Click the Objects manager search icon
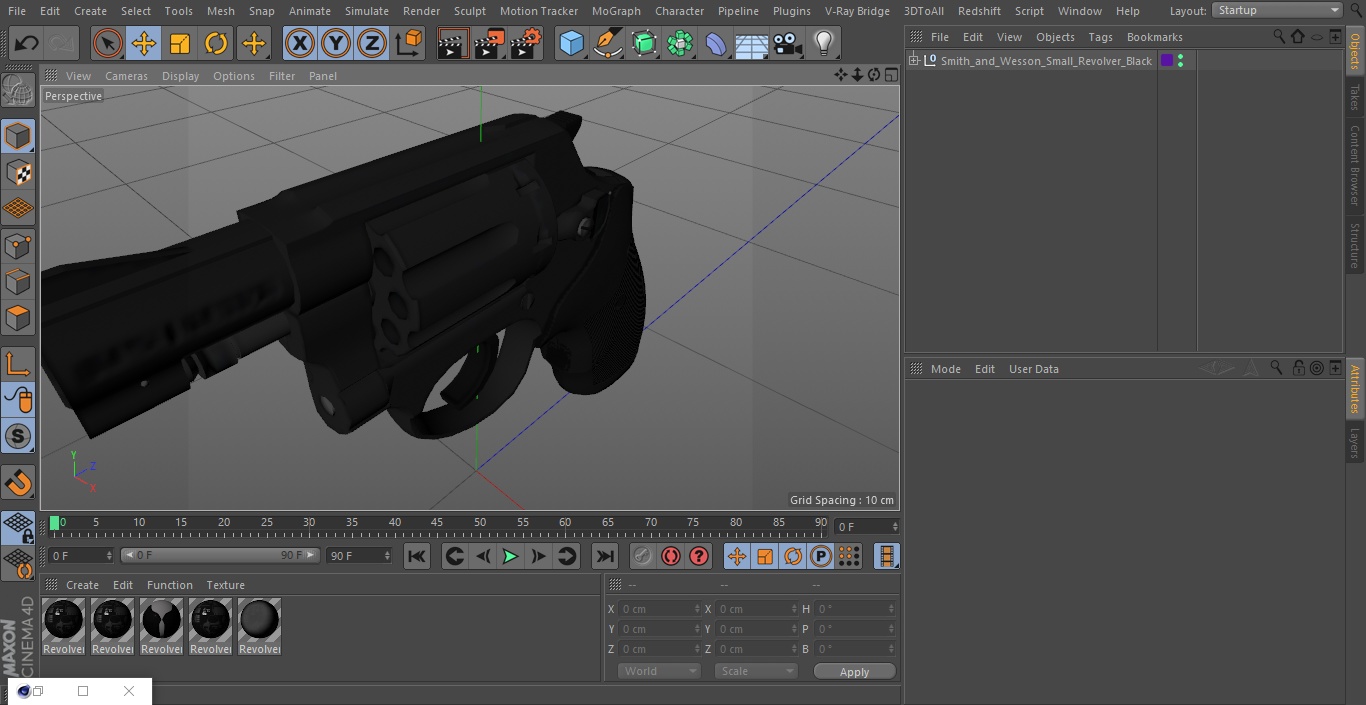1366x705 pixels. click(1278, 36)
